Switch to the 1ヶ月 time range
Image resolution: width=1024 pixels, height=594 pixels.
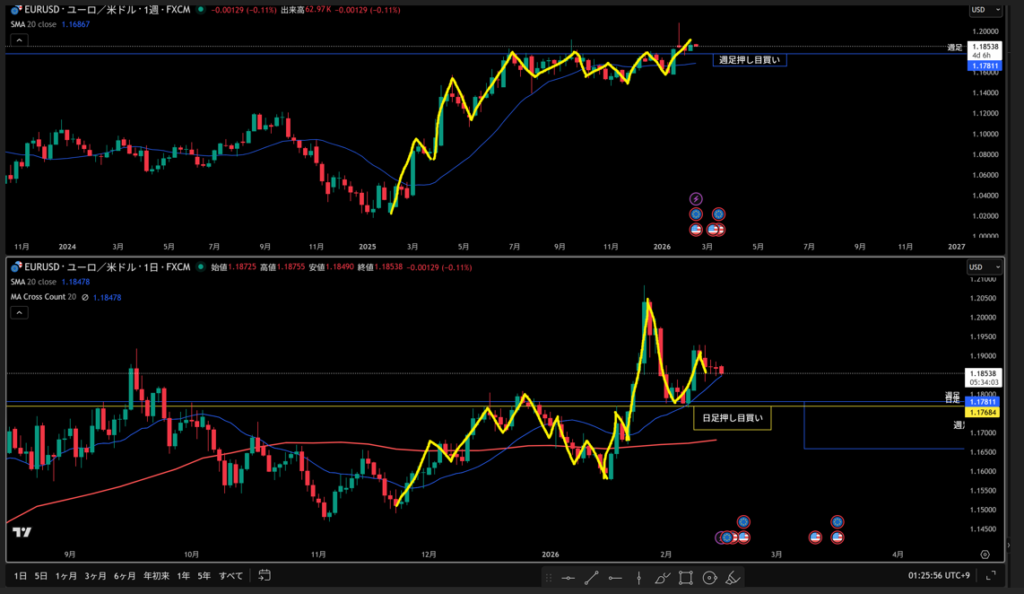(x=66, y=576)
